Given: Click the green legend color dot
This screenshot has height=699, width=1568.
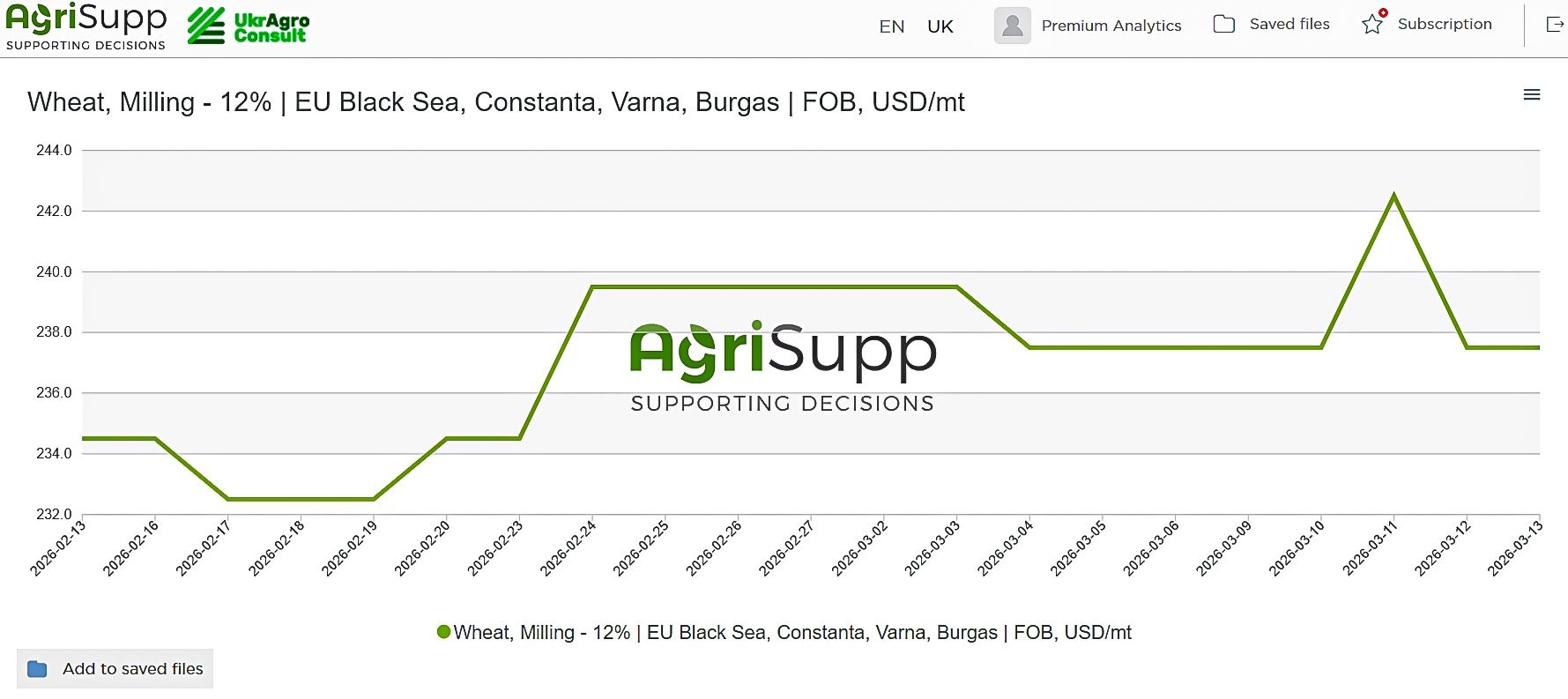Looking at the screenshot, I should coord(444,632).
